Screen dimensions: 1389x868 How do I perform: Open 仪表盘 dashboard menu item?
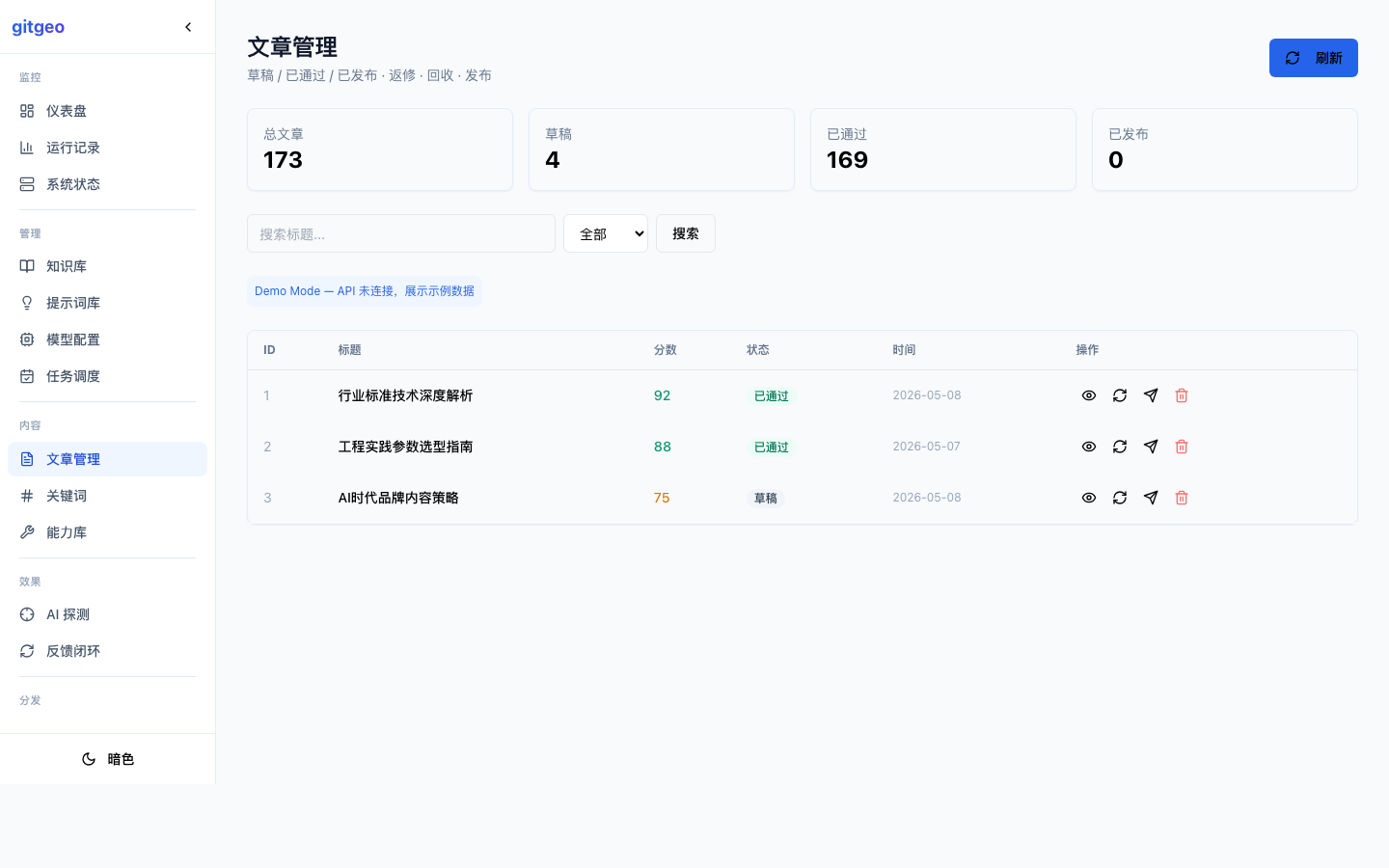click(x=107, y=111)
